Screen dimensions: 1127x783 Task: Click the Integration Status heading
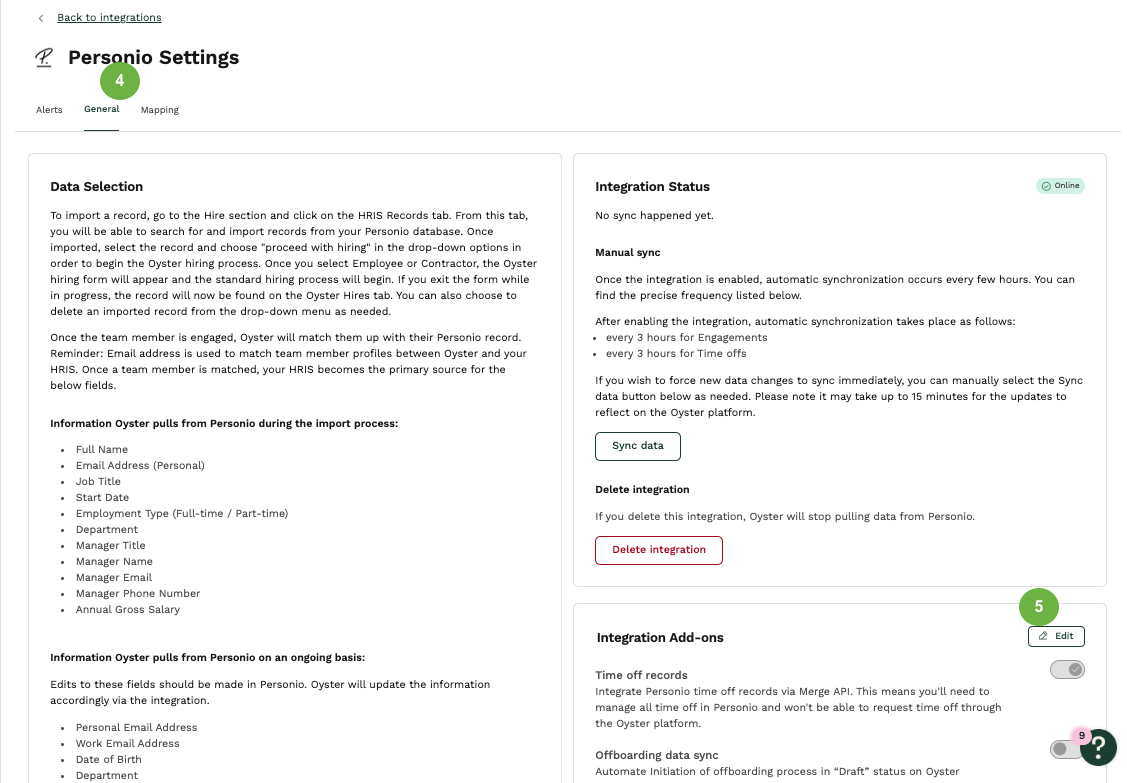click(652, 187)
